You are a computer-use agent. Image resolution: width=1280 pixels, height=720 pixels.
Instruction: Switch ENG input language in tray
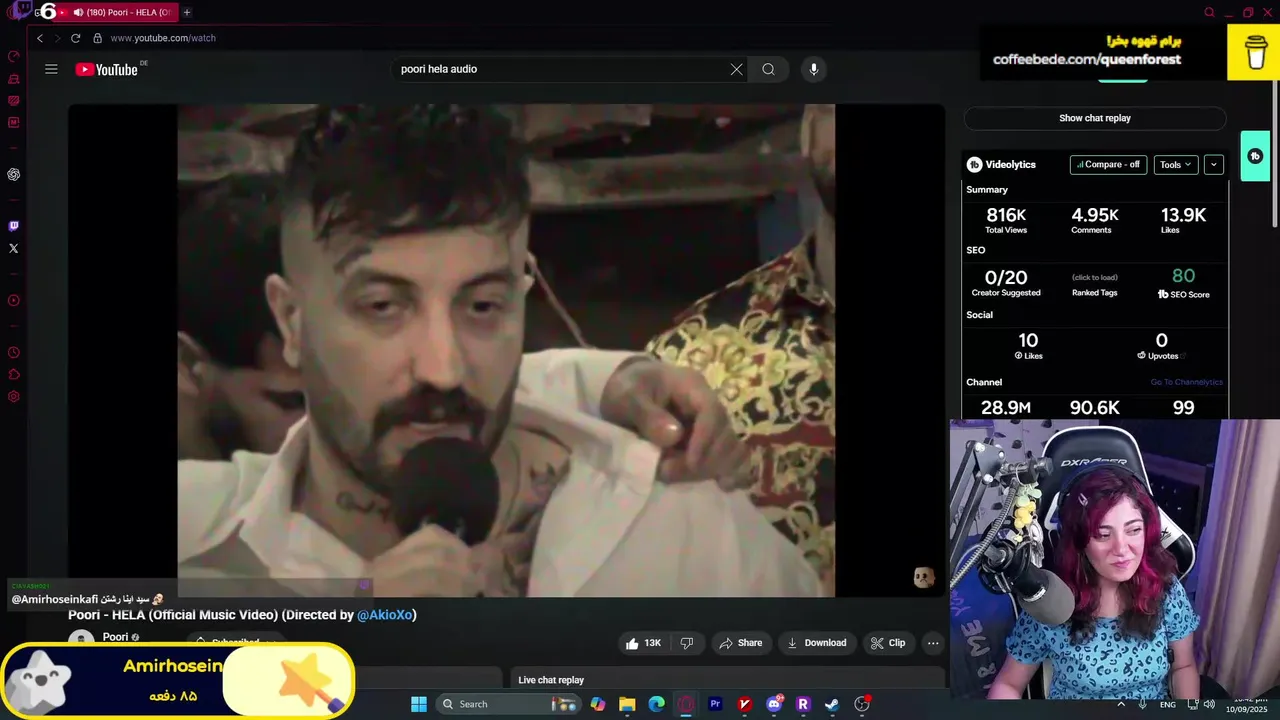[1168, 705]
